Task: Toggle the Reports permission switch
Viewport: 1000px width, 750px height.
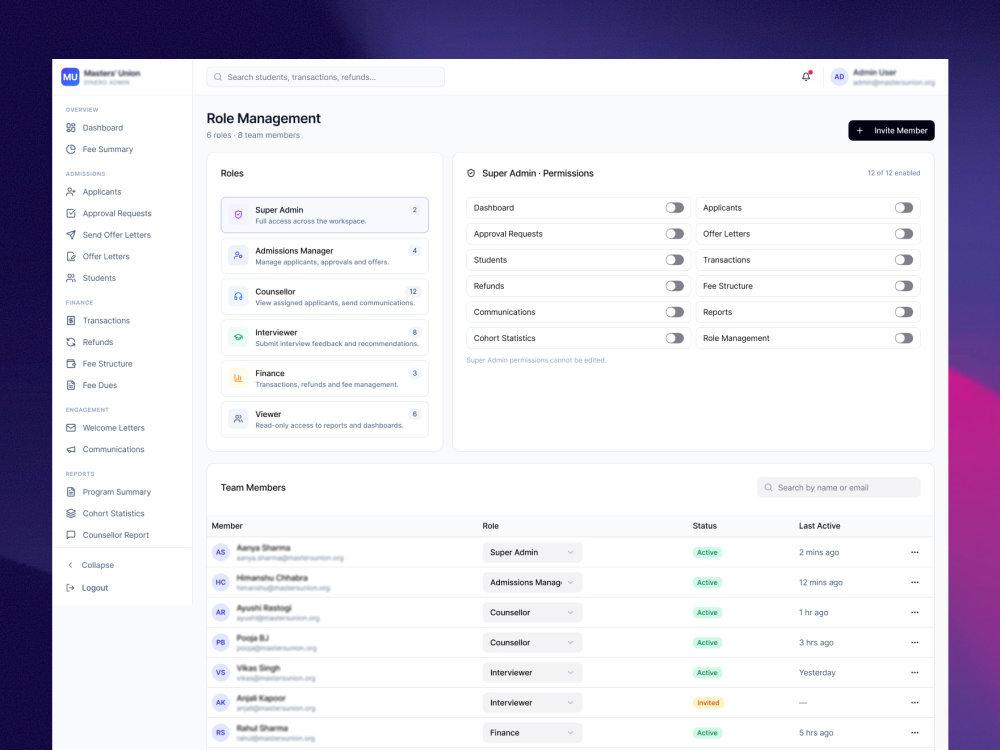Action: (x=904, y=312)
